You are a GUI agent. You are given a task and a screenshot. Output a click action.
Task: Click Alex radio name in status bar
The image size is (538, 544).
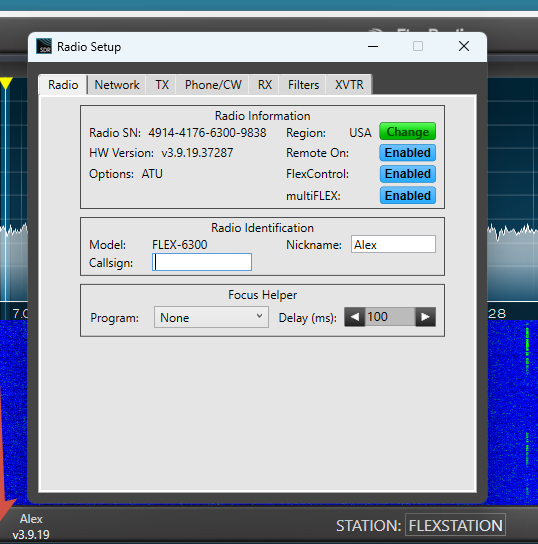pyautogui.click(x=31, y=519)
